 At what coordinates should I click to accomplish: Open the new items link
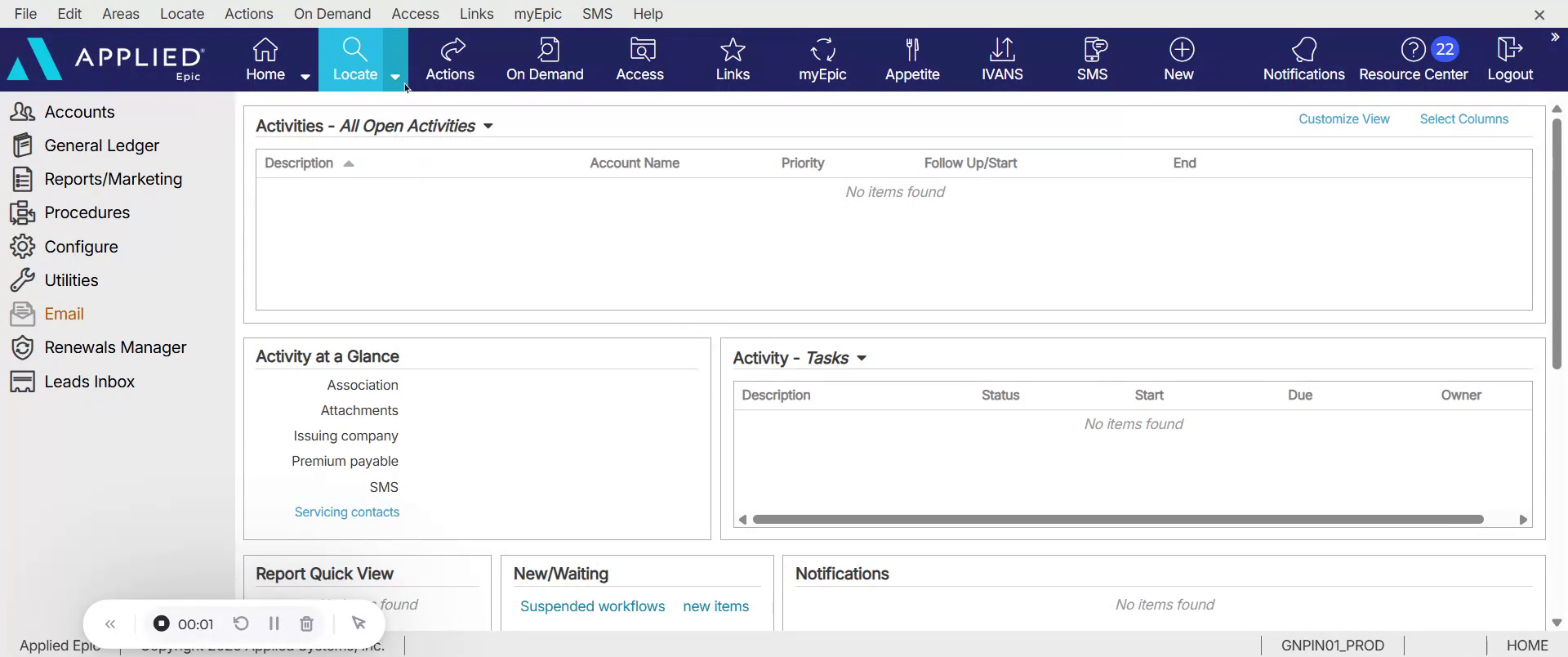[716, 606]
